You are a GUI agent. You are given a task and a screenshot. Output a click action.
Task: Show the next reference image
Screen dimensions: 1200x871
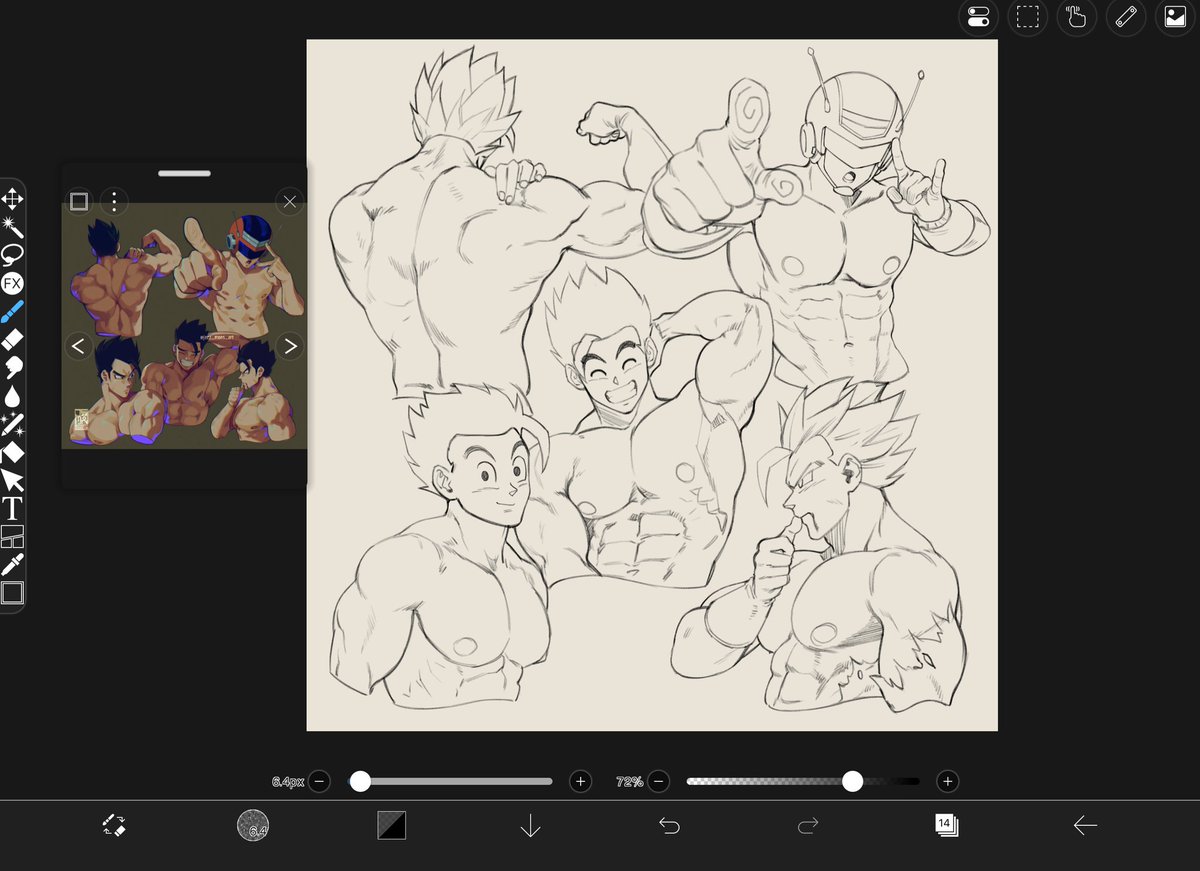(290, 345)
